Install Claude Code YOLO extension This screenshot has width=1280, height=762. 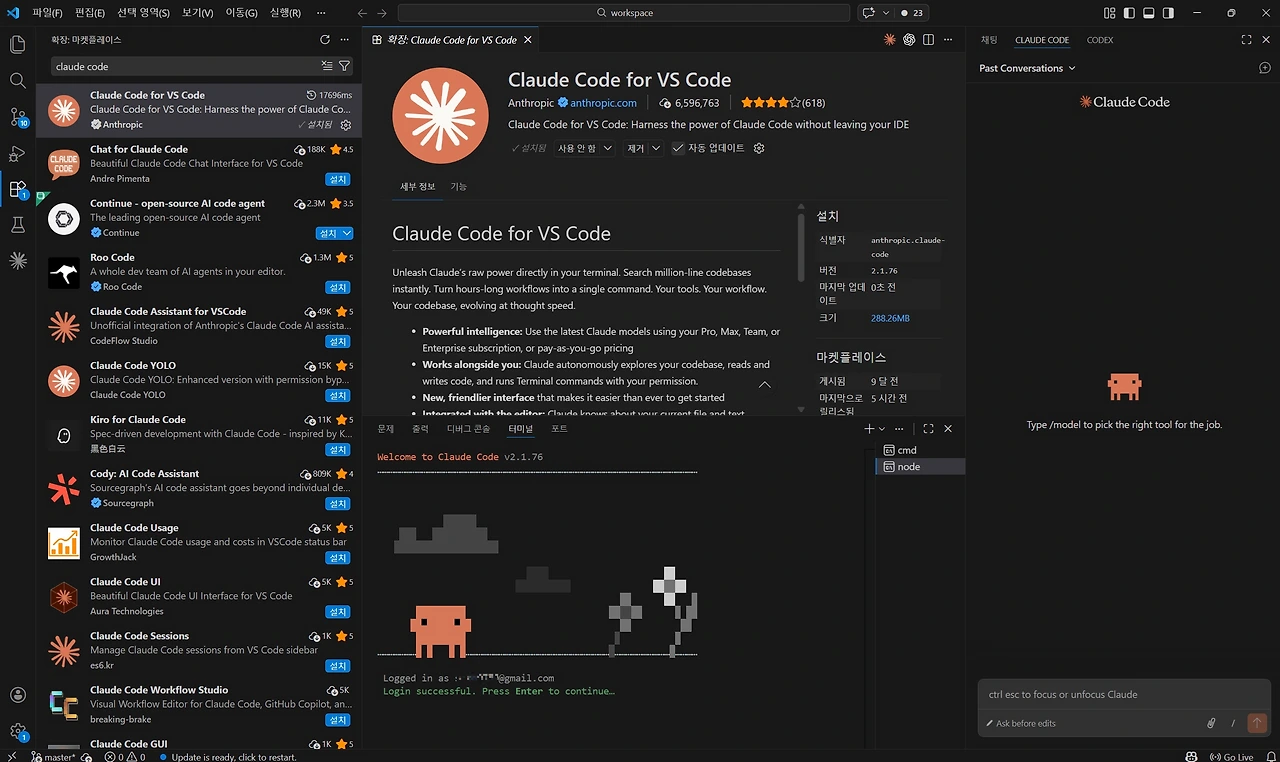pos(338,395)
